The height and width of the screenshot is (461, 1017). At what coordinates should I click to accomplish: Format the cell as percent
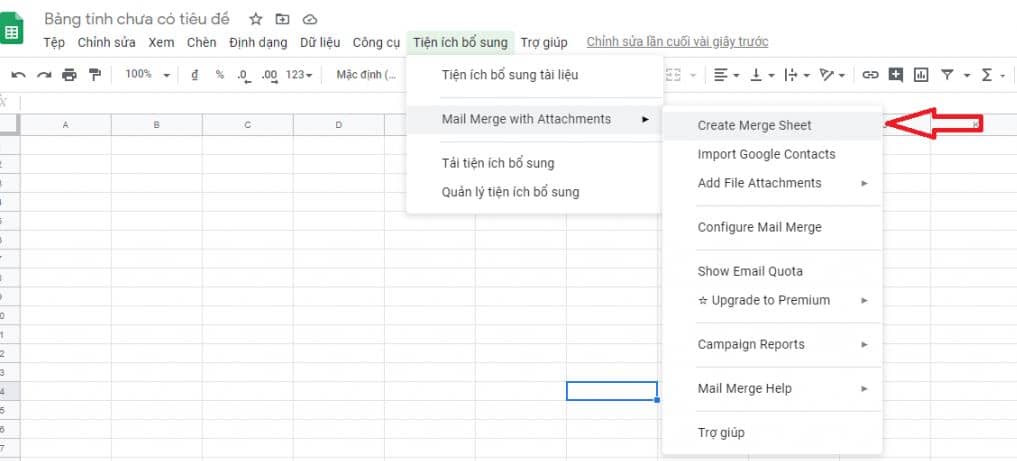click(220, 75)
